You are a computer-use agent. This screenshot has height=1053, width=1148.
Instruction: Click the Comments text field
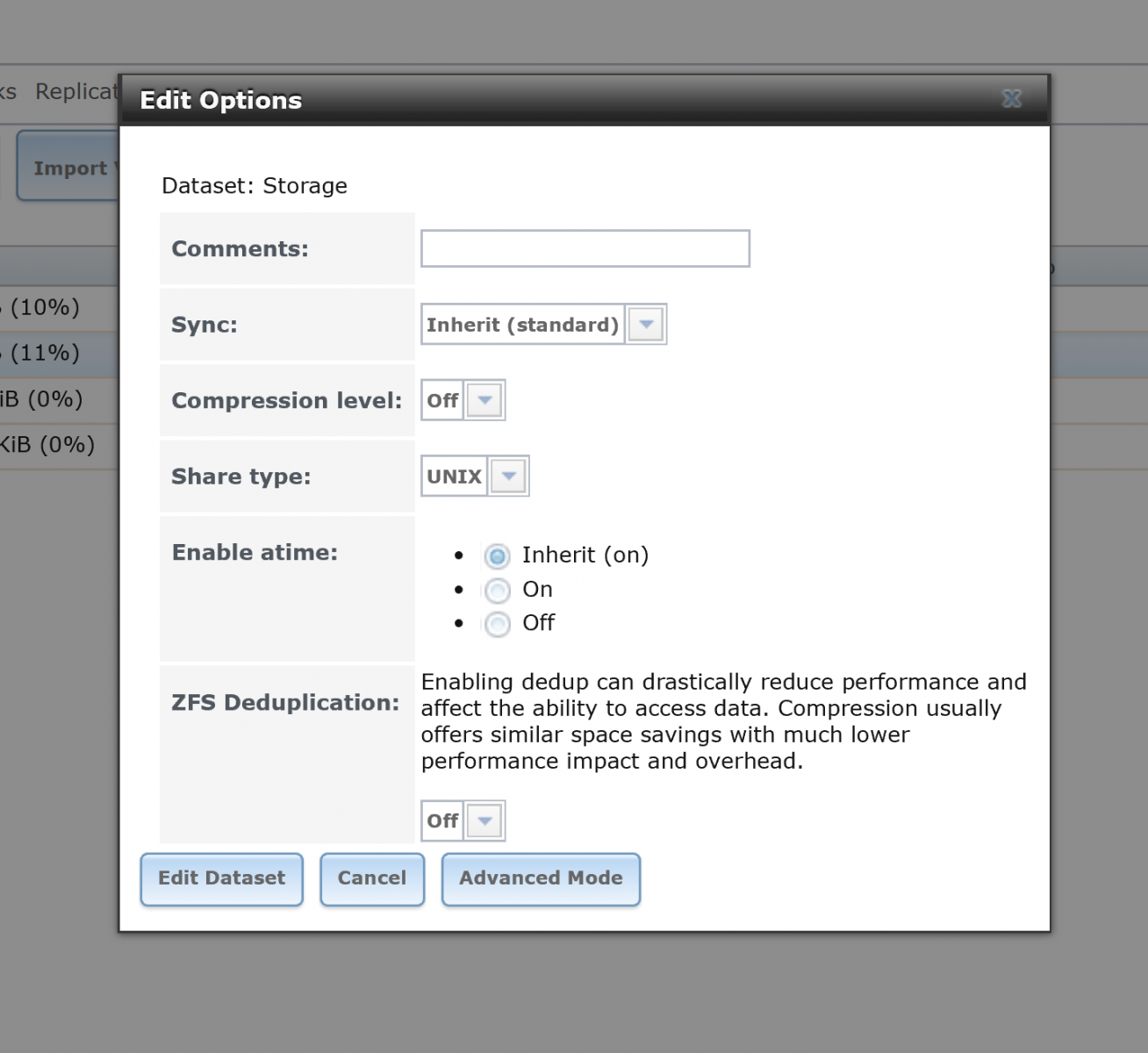click(x=585, y=248)
